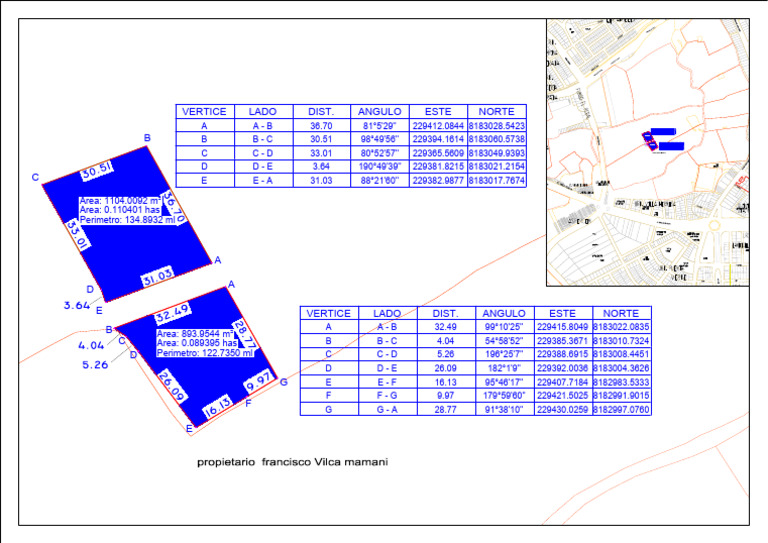Click the ESTE value 229394.1614

pos(438,140)
